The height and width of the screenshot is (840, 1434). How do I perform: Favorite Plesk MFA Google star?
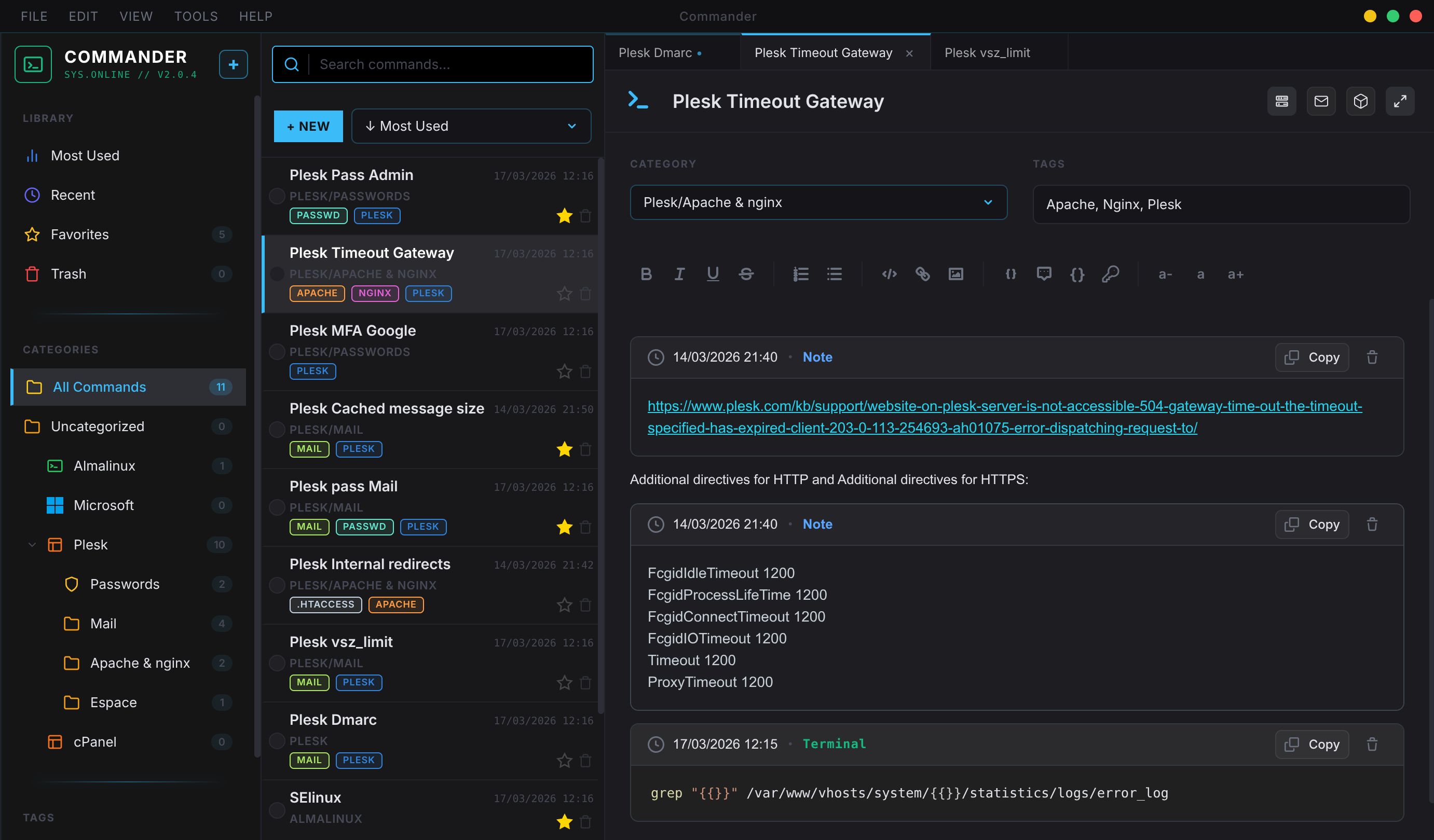pyautogui.click(x=564, y=372)
